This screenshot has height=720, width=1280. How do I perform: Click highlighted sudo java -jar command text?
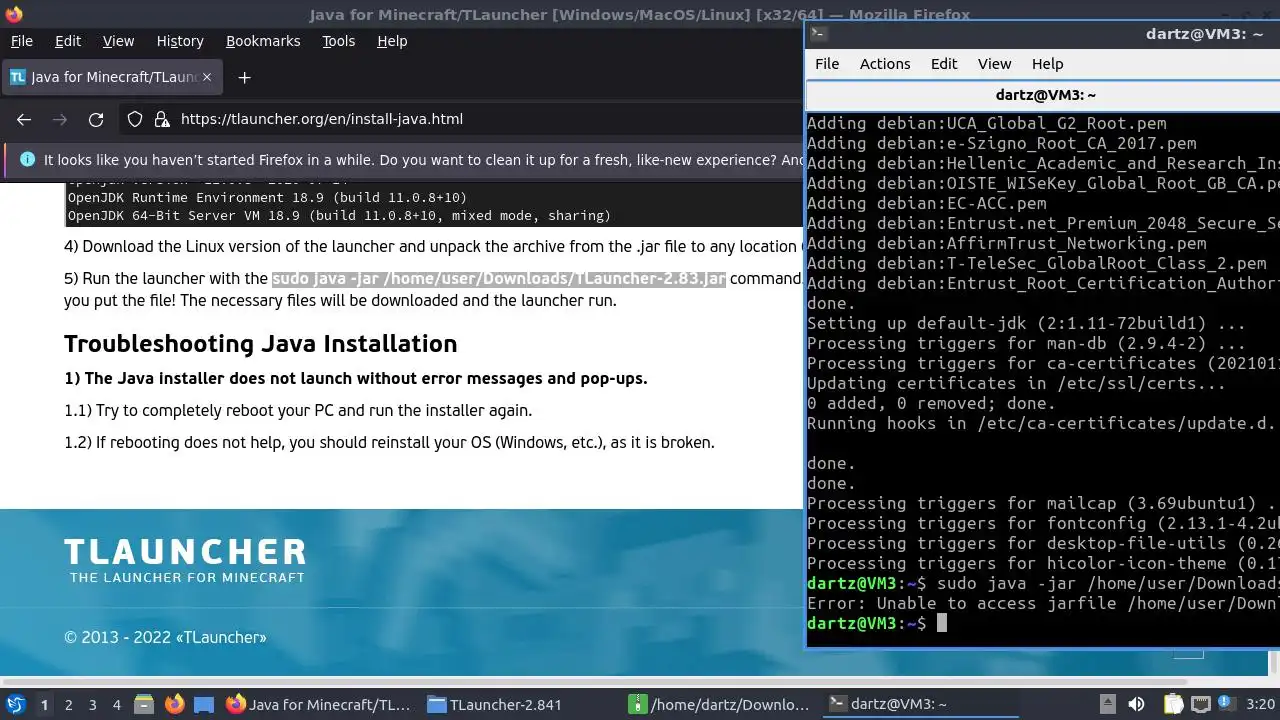point(498,279)
